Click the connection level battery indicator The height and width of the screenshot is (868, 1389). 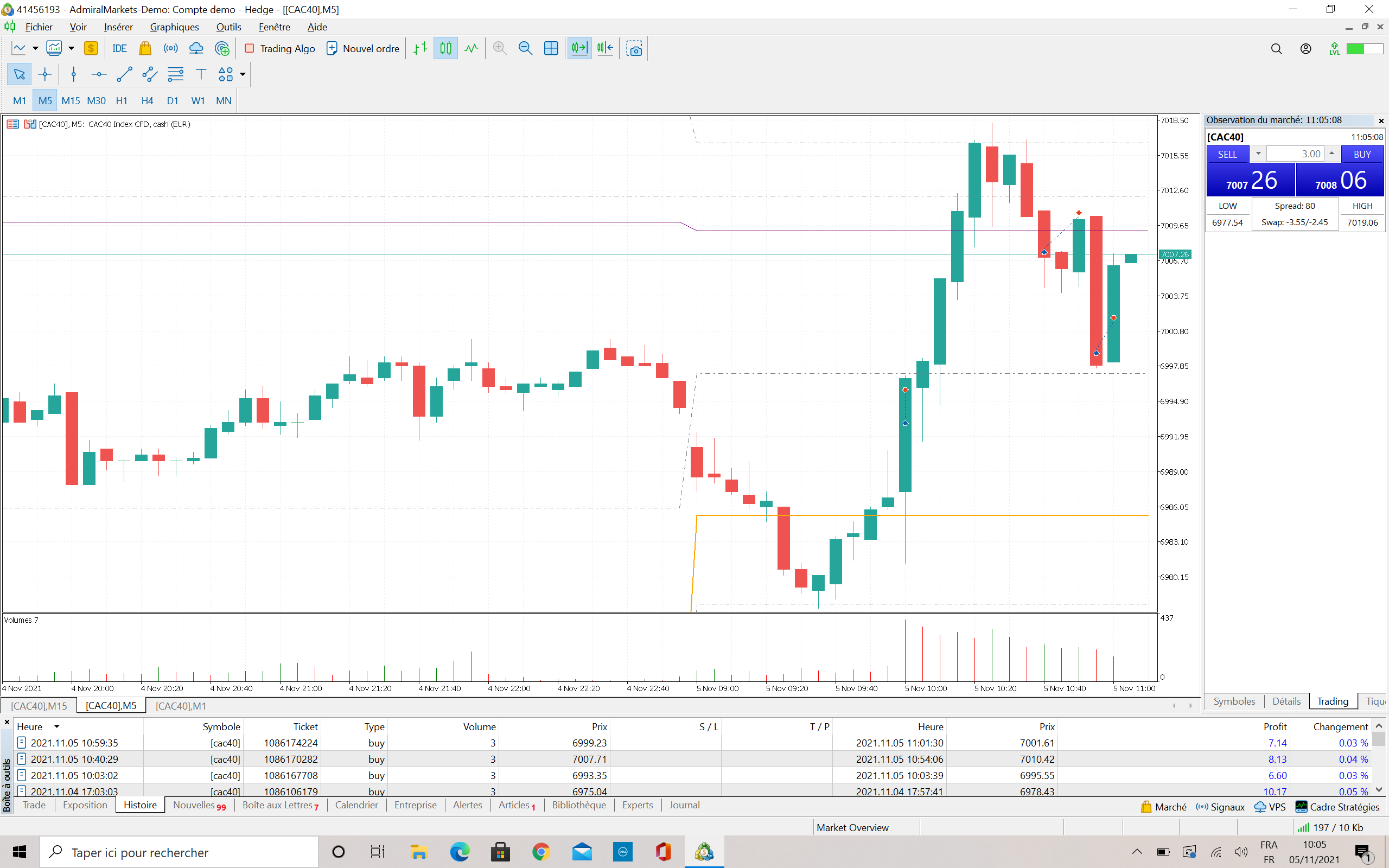pos(1365,49)
